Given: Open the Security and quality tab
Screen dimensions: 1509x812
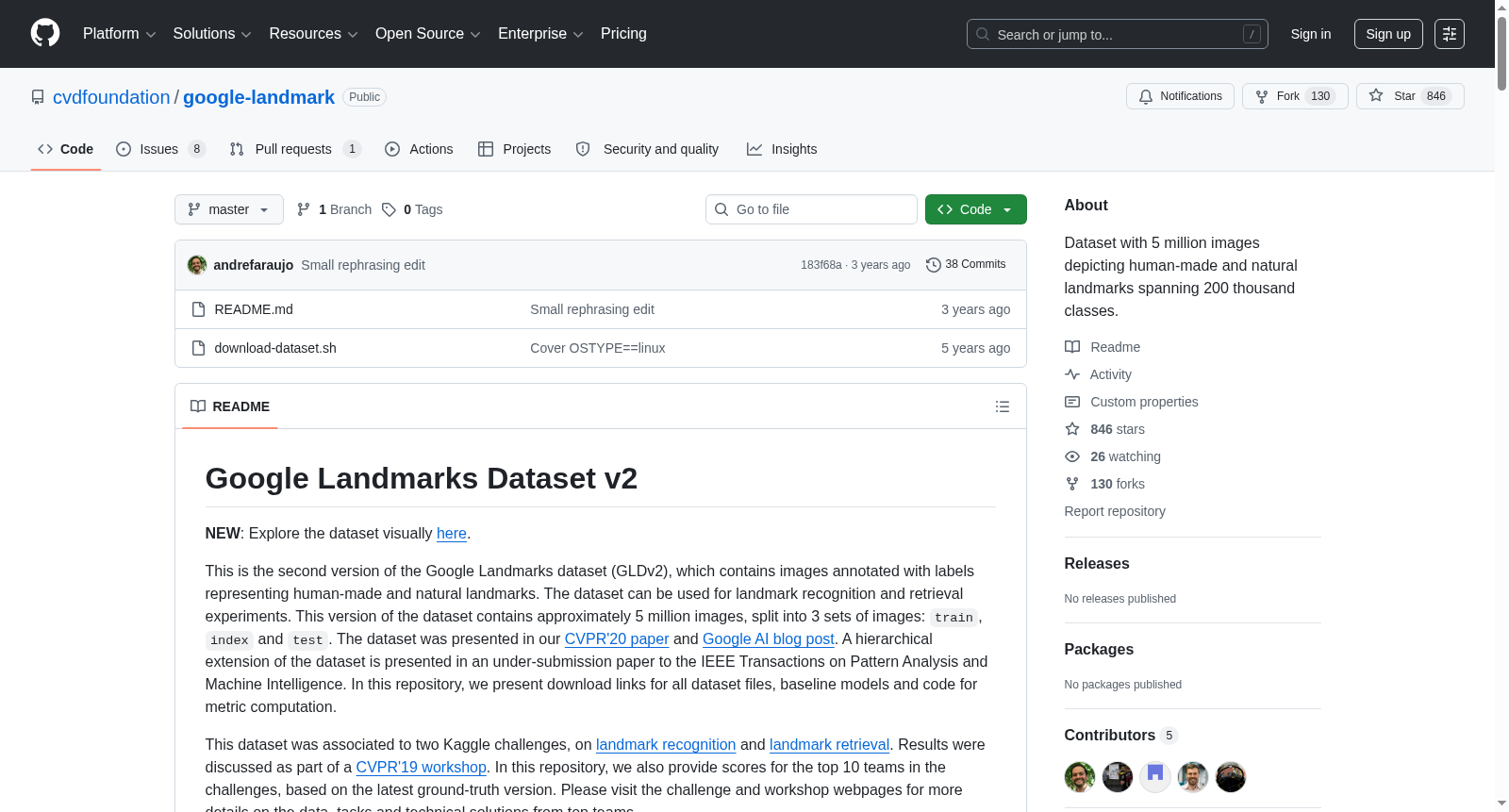Looking at the screenshot, I should pyautogui.click(x=648, y=149).
